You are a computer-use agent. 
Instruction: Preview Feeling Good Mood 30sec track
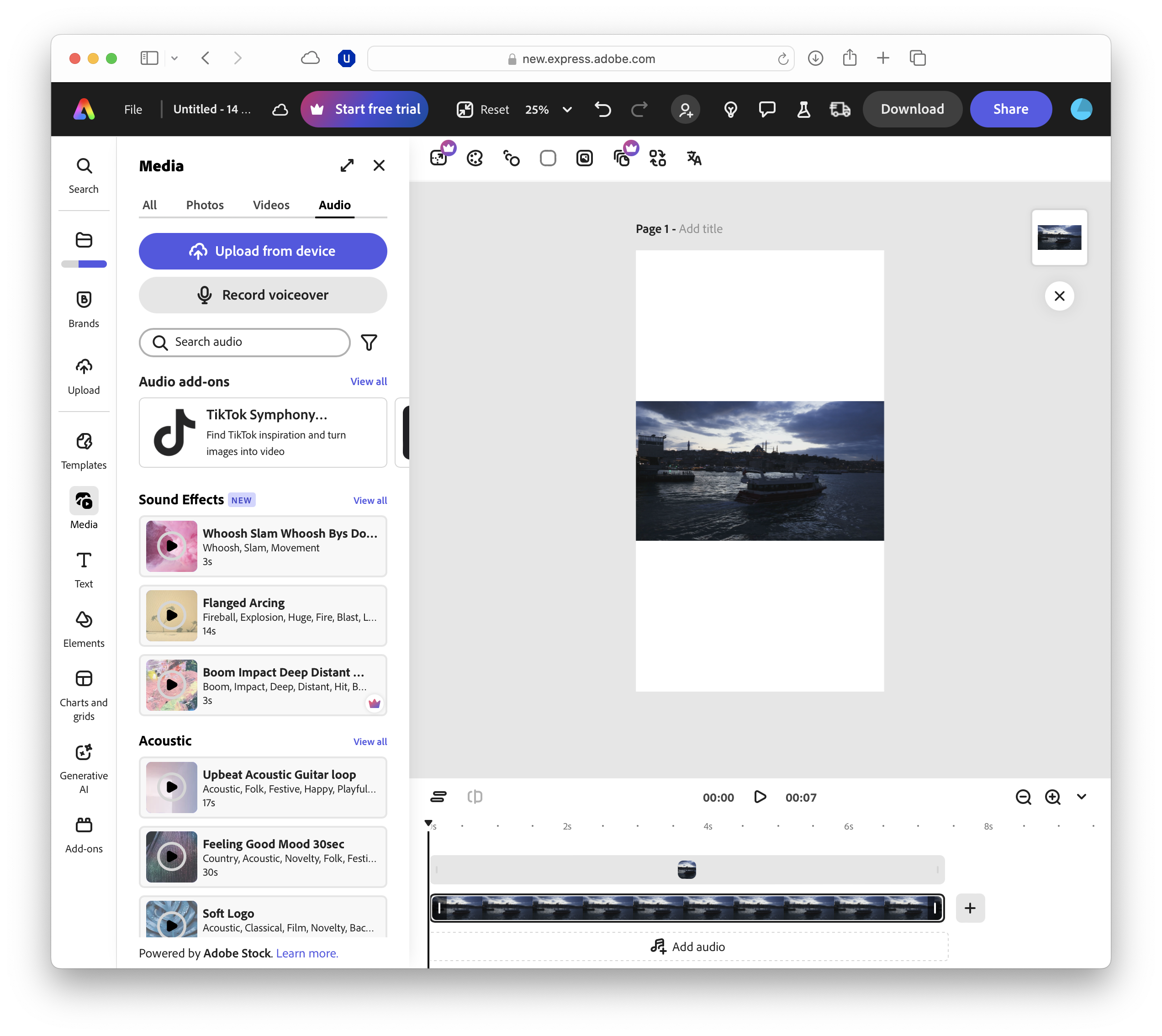171,857
